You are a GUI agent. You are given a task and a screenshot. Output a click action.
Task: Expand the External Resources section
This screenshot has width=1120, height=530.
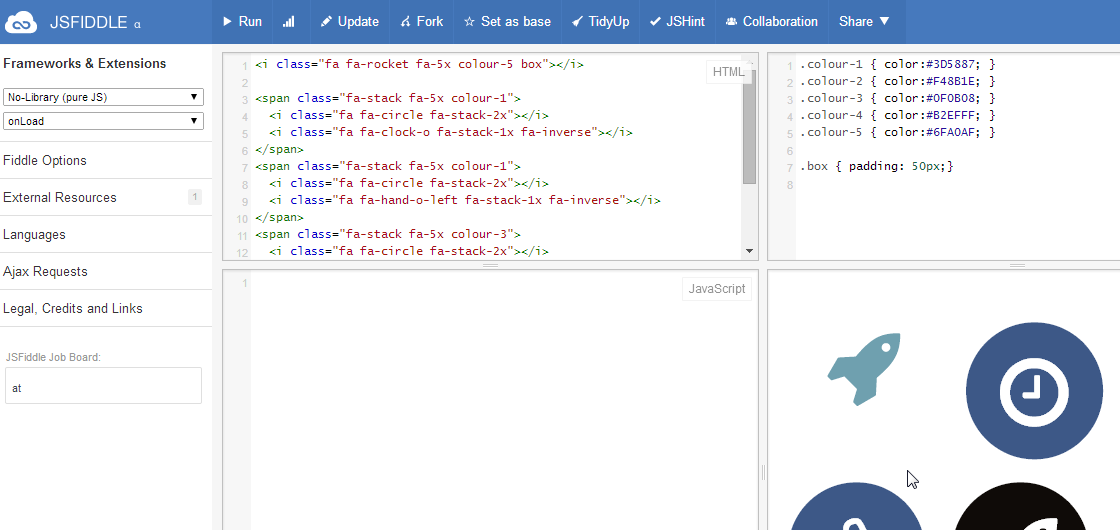tap(106, 198)
